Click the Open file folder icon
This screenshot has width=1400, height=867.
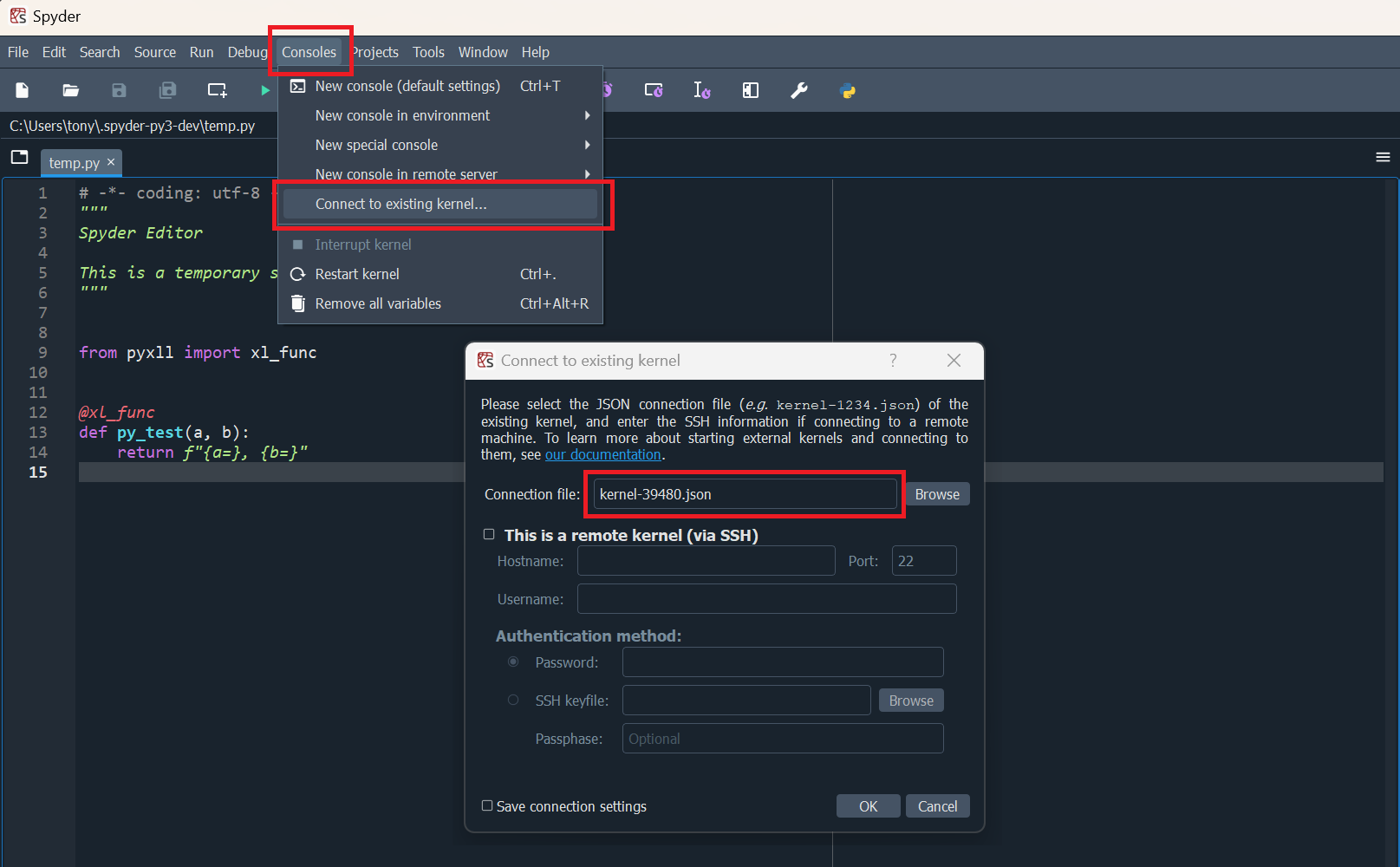[71, 90]
